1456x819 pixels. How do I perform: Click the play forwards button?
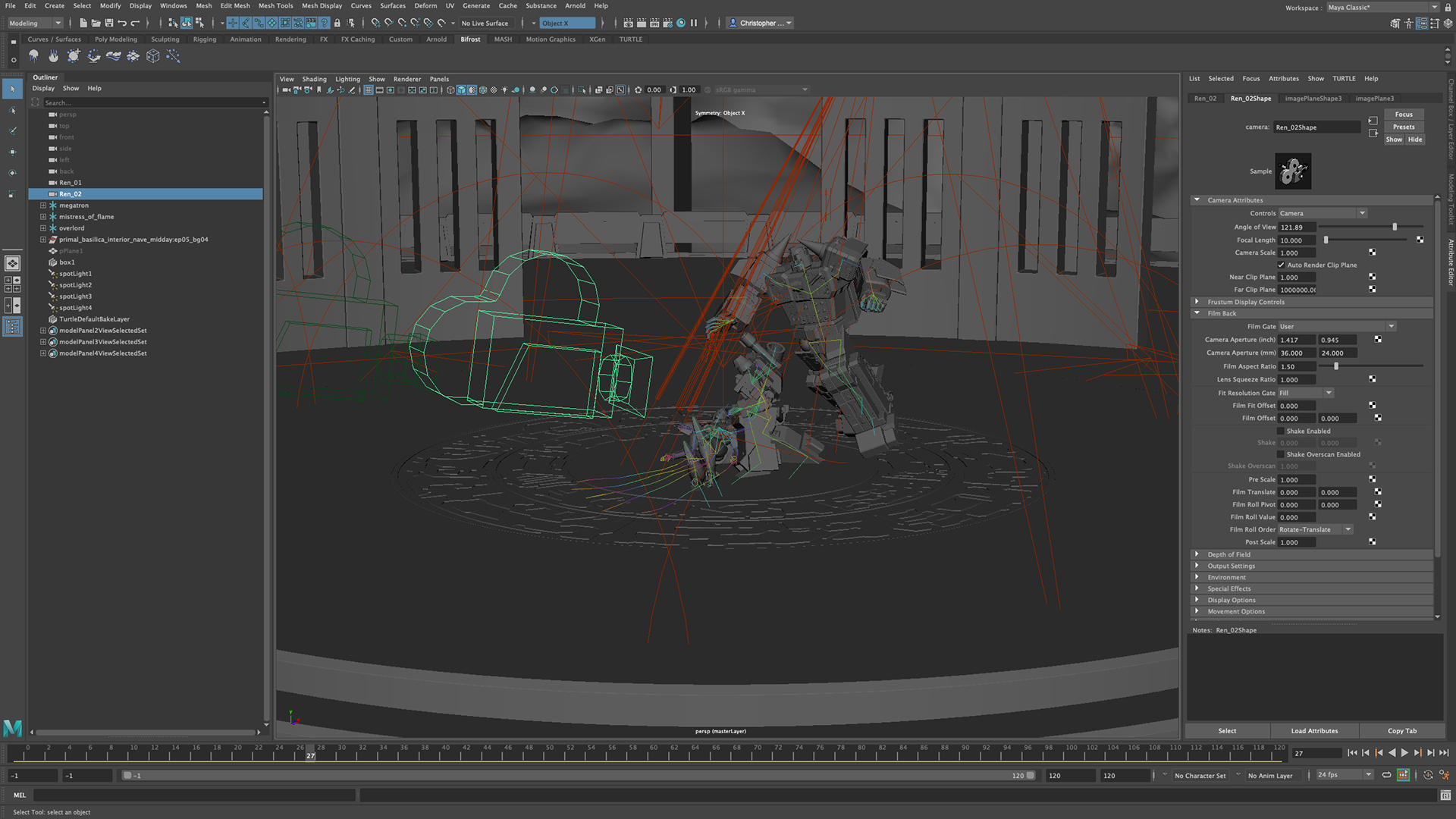[1404, 753]
